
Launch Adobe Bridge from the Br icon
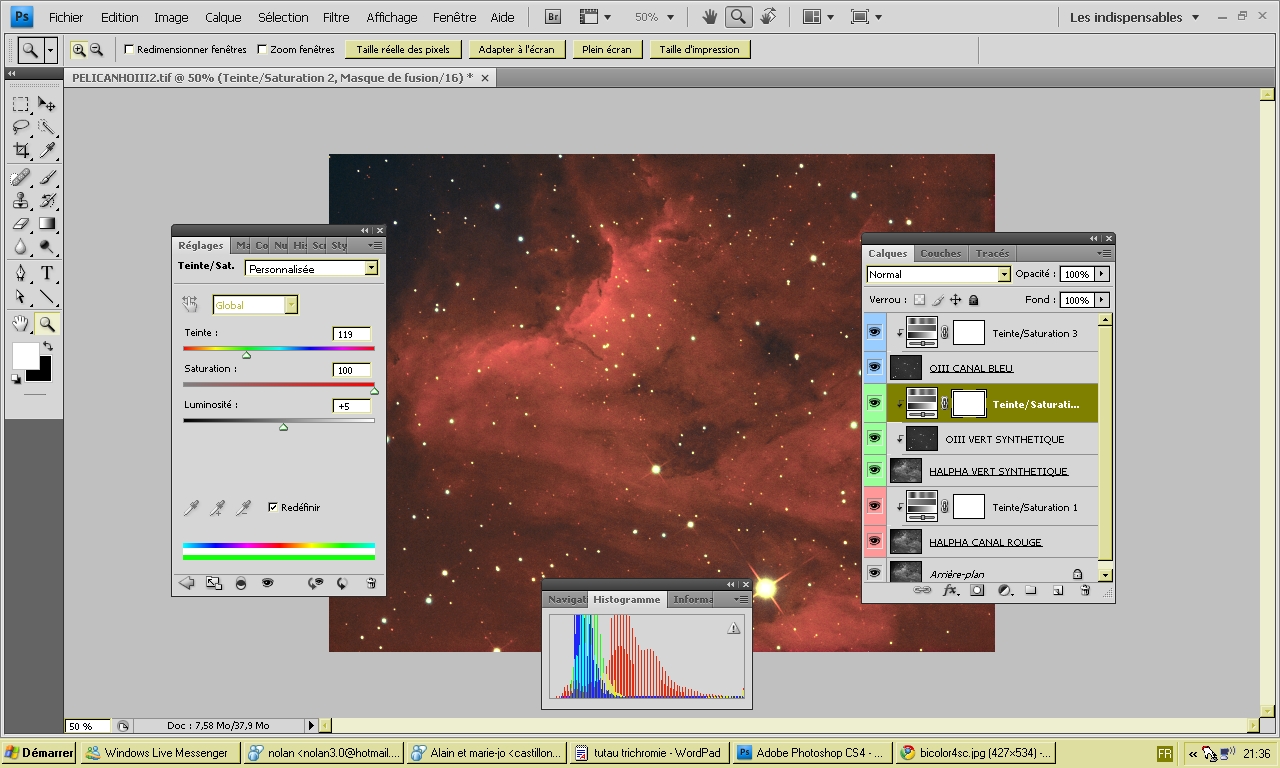[x=552, y=17]
